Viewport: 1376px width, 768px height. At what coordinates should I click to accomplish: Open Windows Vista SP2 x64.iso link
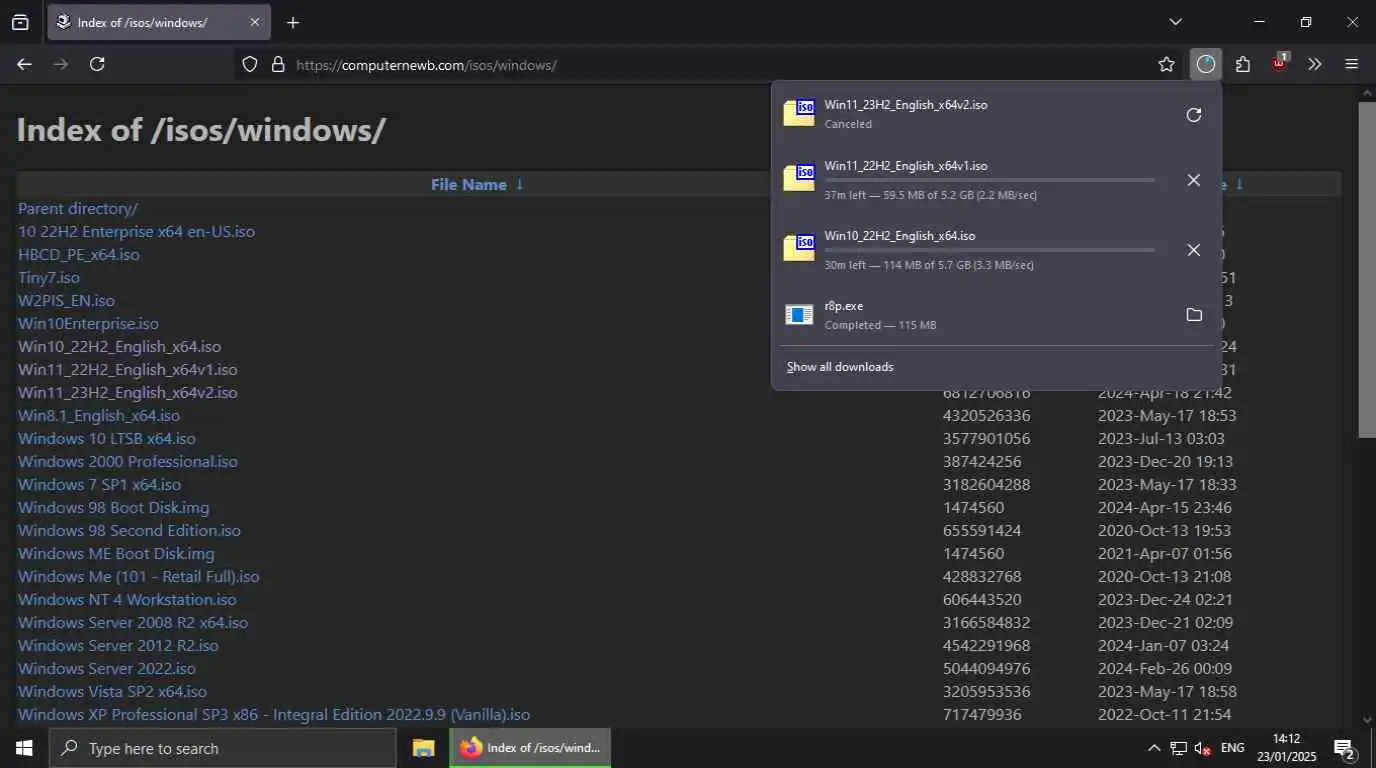[x=112, y=692]
